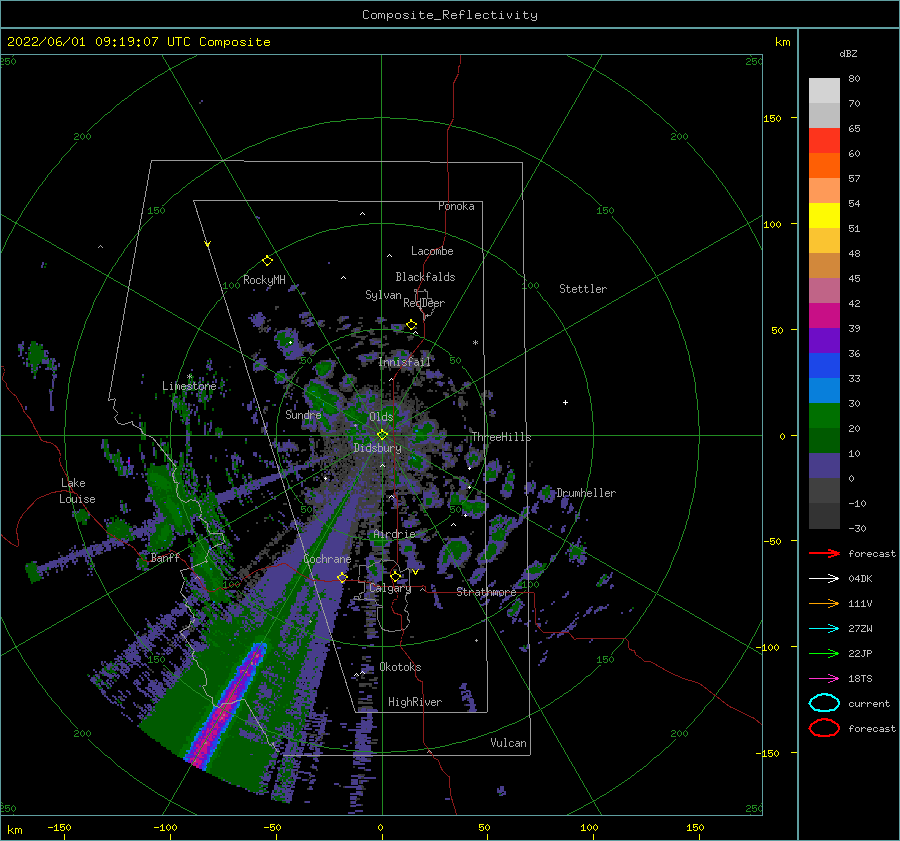Screen dimensions: 900x841
Task: Click the RockyMH label
Action: (x=264, y=280)
